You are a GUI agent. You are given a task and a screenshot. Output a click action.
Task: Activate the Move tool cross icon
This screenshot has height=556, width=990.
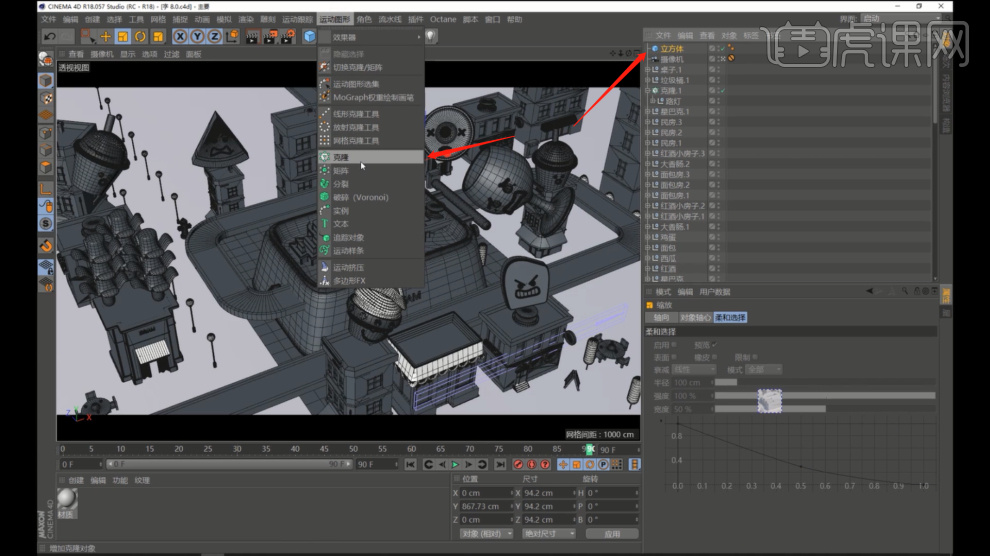point(105,37)
